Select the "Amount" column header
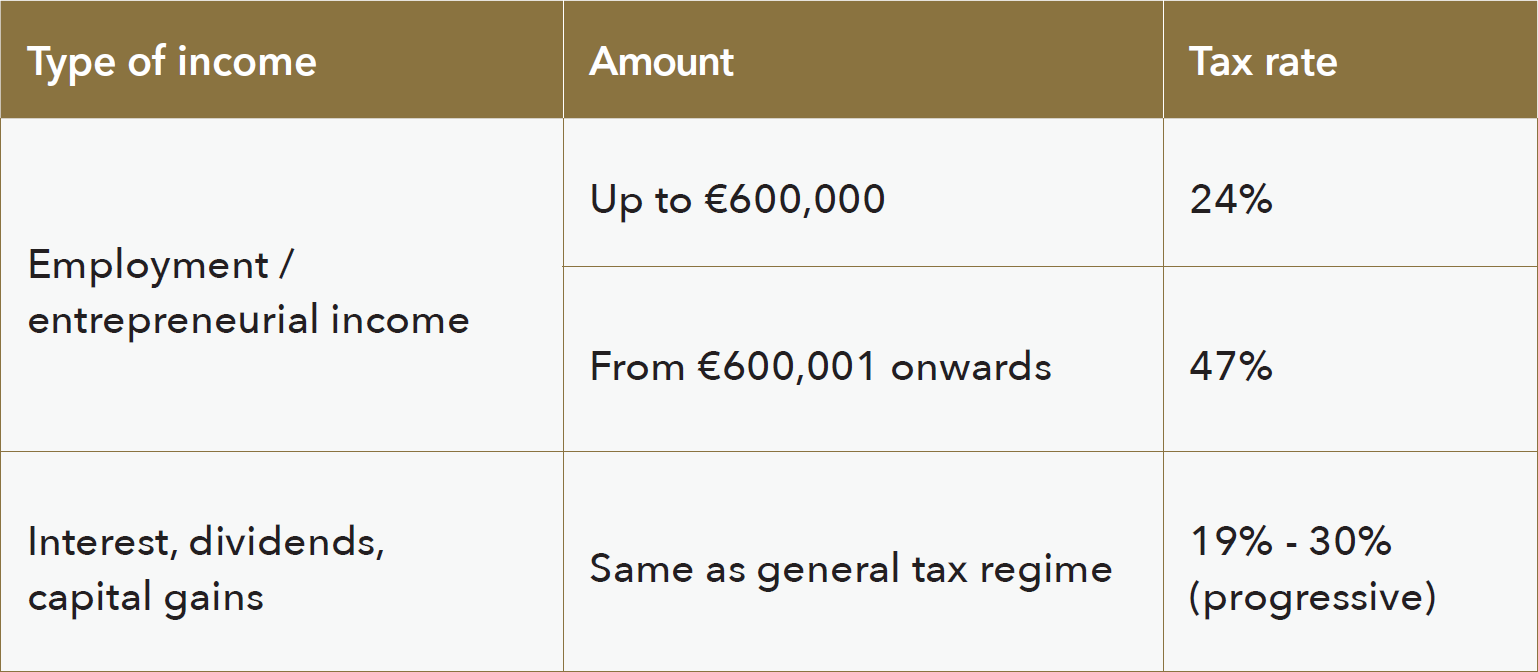1538x672 pixels. tap(661, 62)
